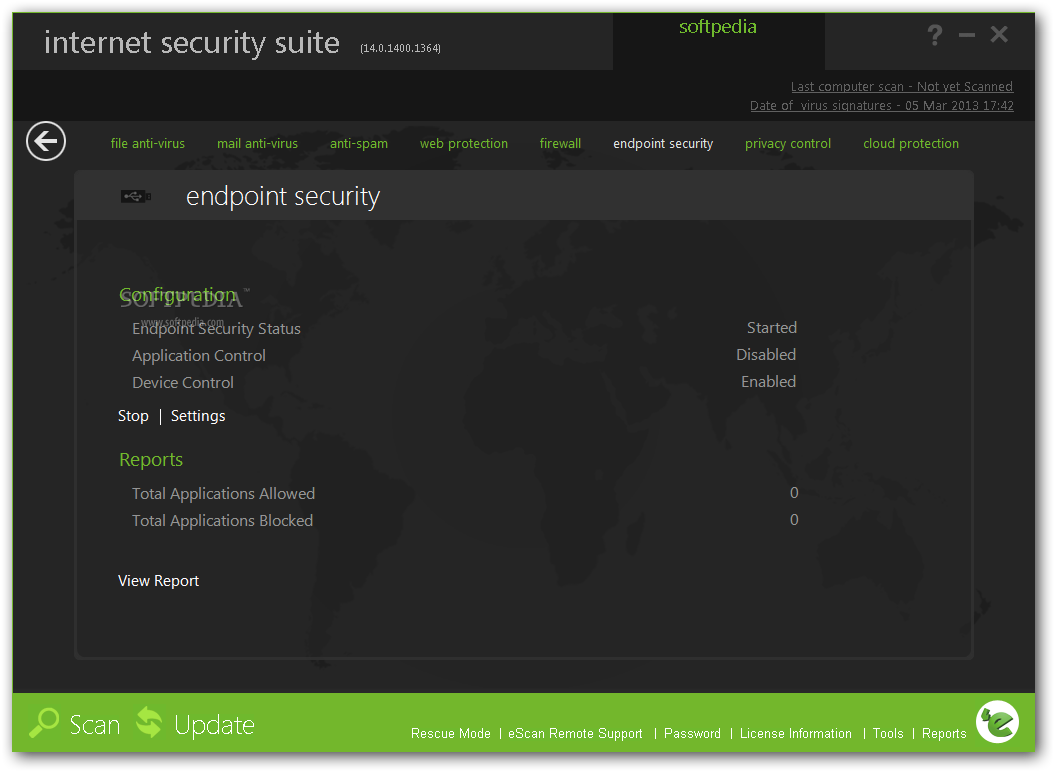
Task: Go to privacy control tab
Action: 788,144
